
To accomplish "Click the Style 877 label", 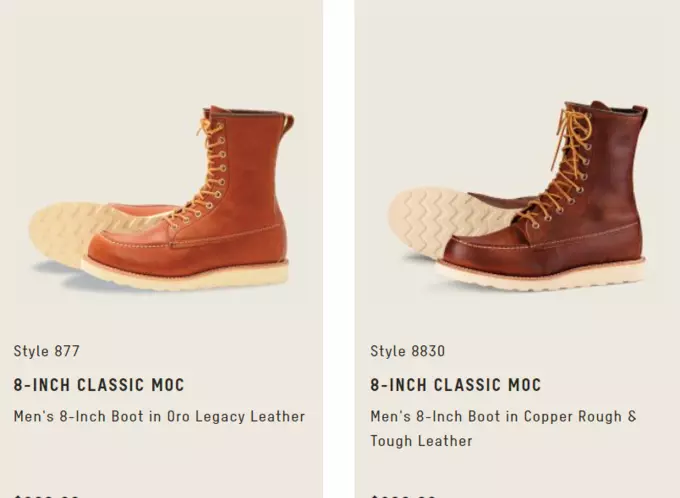I will (46, 351).
